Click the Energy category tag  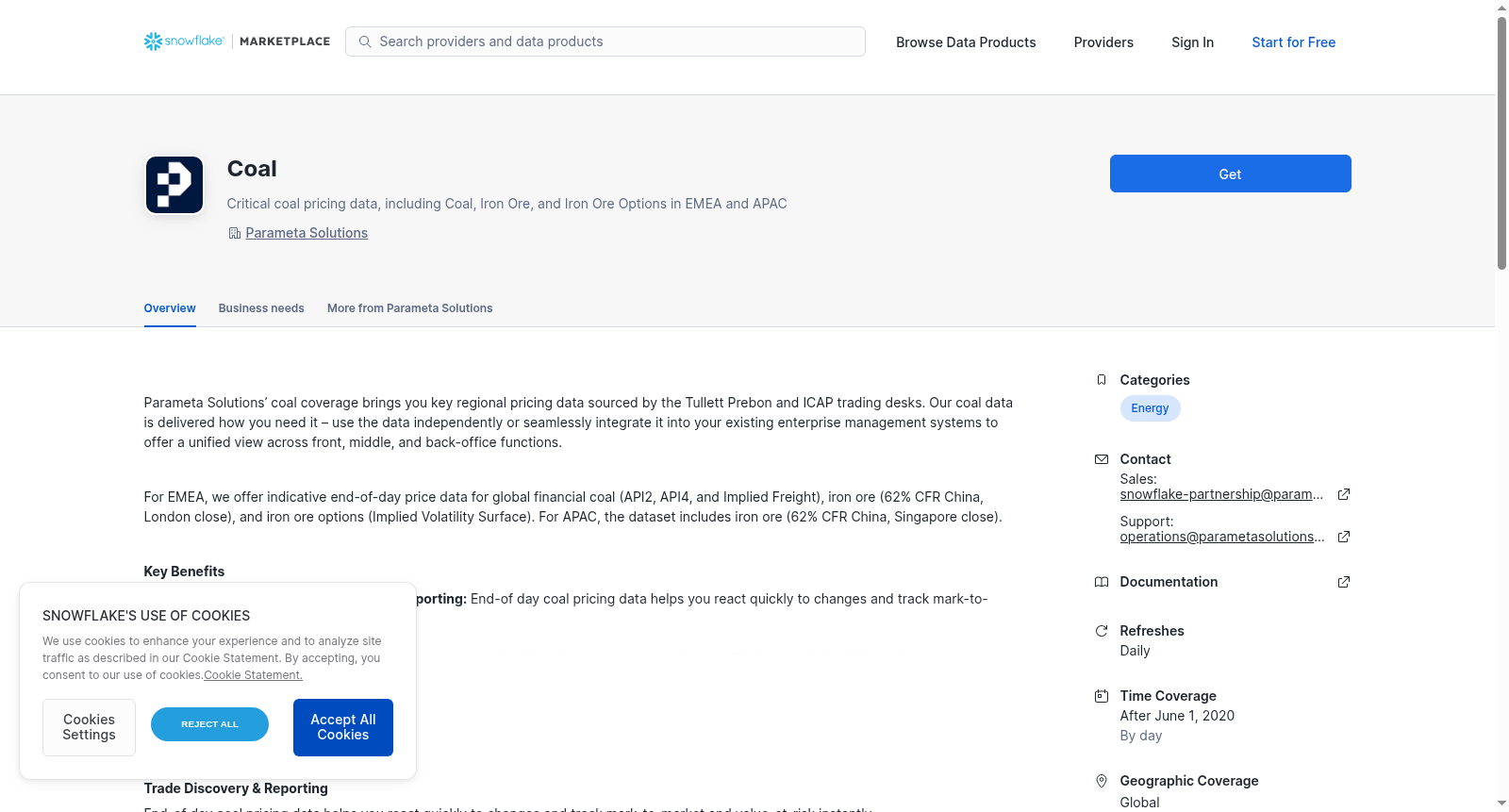pos(1150,408)
